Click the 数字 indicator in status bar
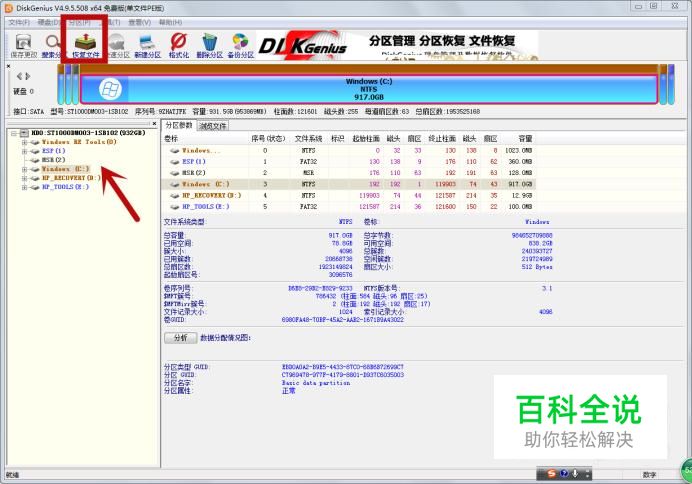 pyautogui.click(x=649, y=475)
